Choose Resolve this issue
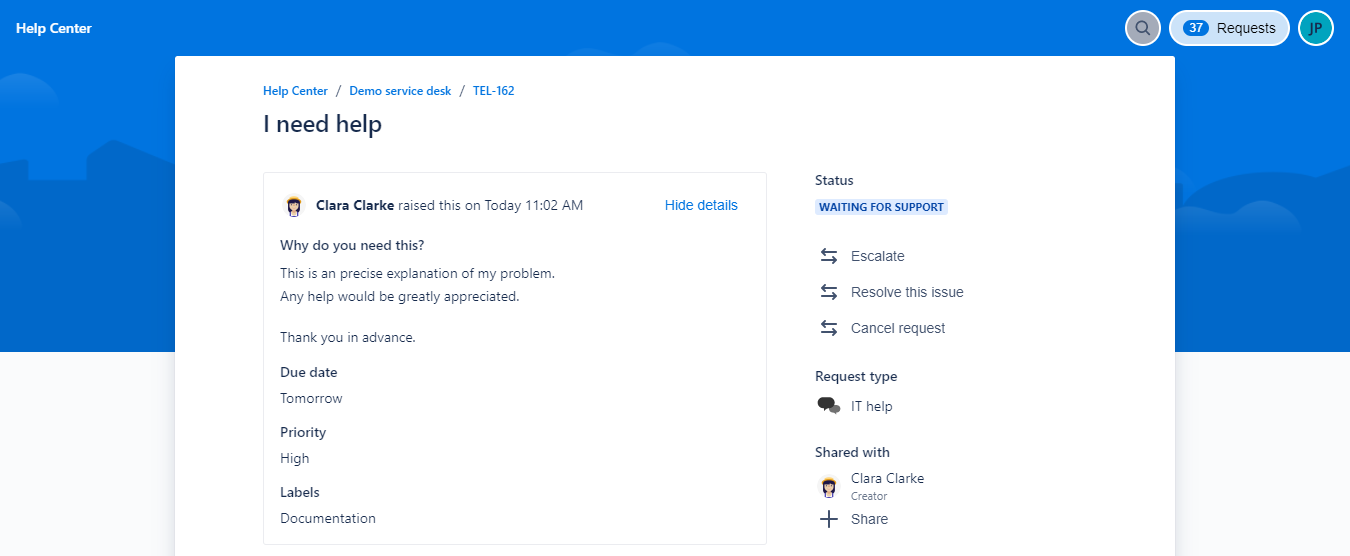The width and height of the screenshot is (1350, 556). (x=907, y=292)
